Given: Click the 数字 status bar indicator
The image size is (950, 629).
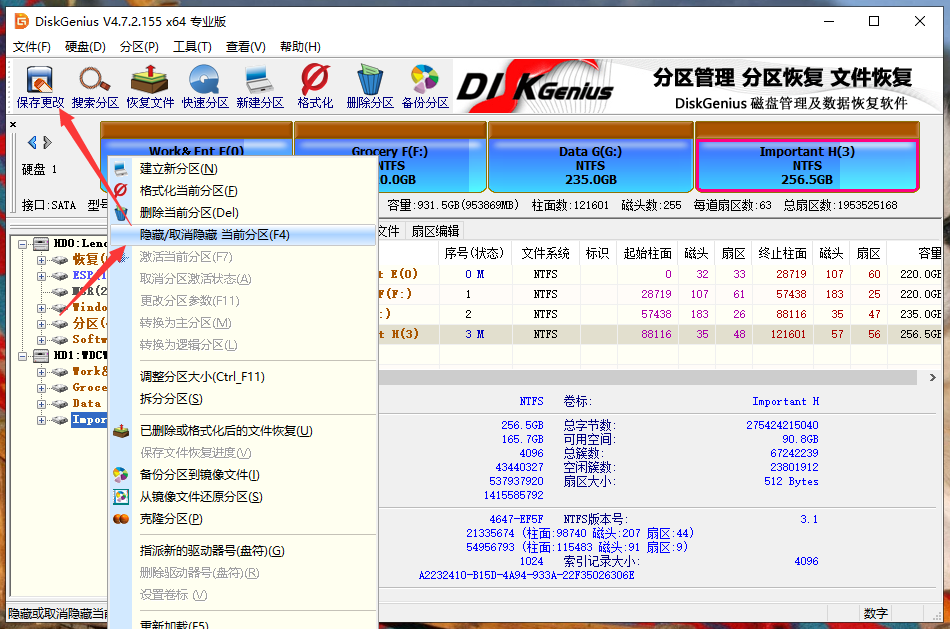Looking at the screenshot, I should pyautogui.click(x=875, y=613).
